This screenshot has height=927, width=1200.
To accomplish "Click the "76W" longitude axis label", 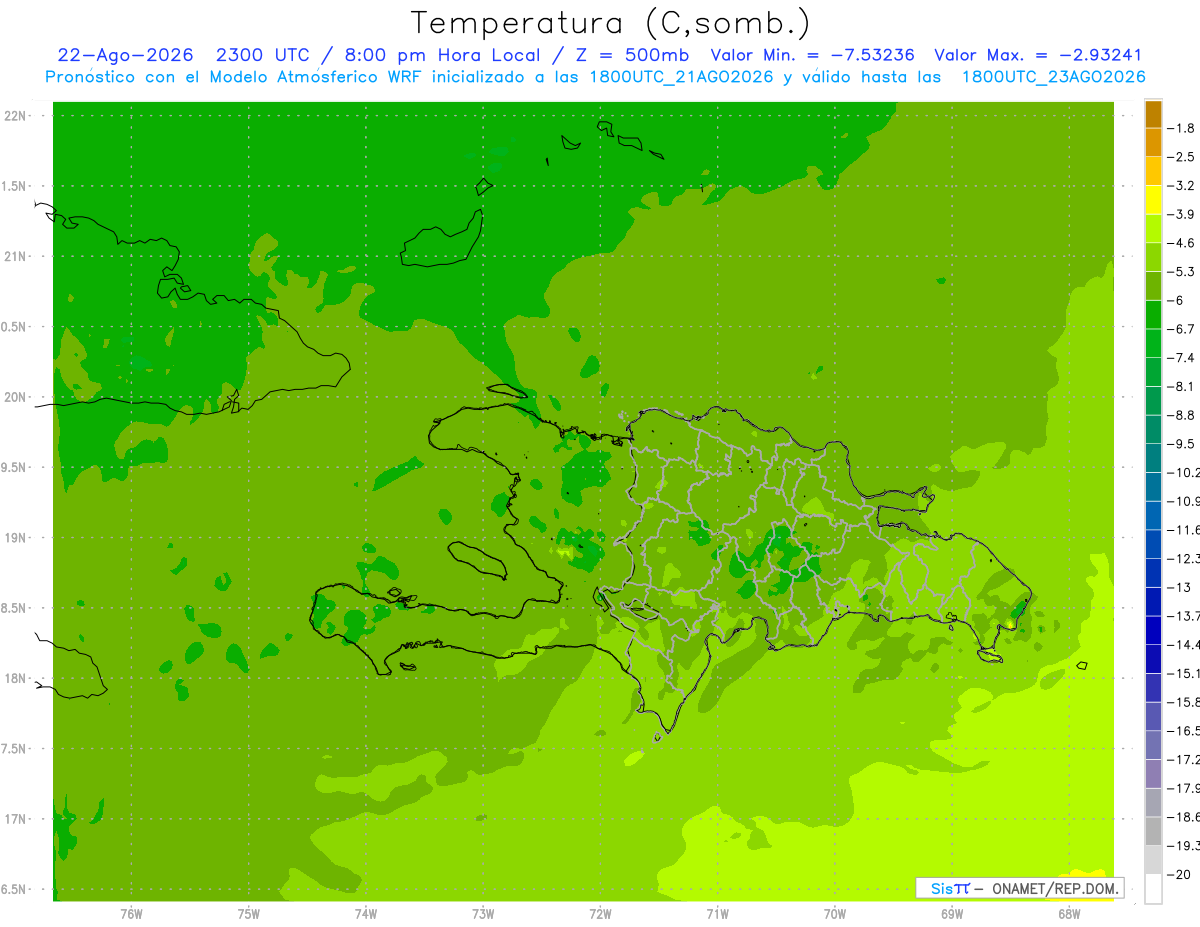I will pyautogui.click(x=131, y=913).
